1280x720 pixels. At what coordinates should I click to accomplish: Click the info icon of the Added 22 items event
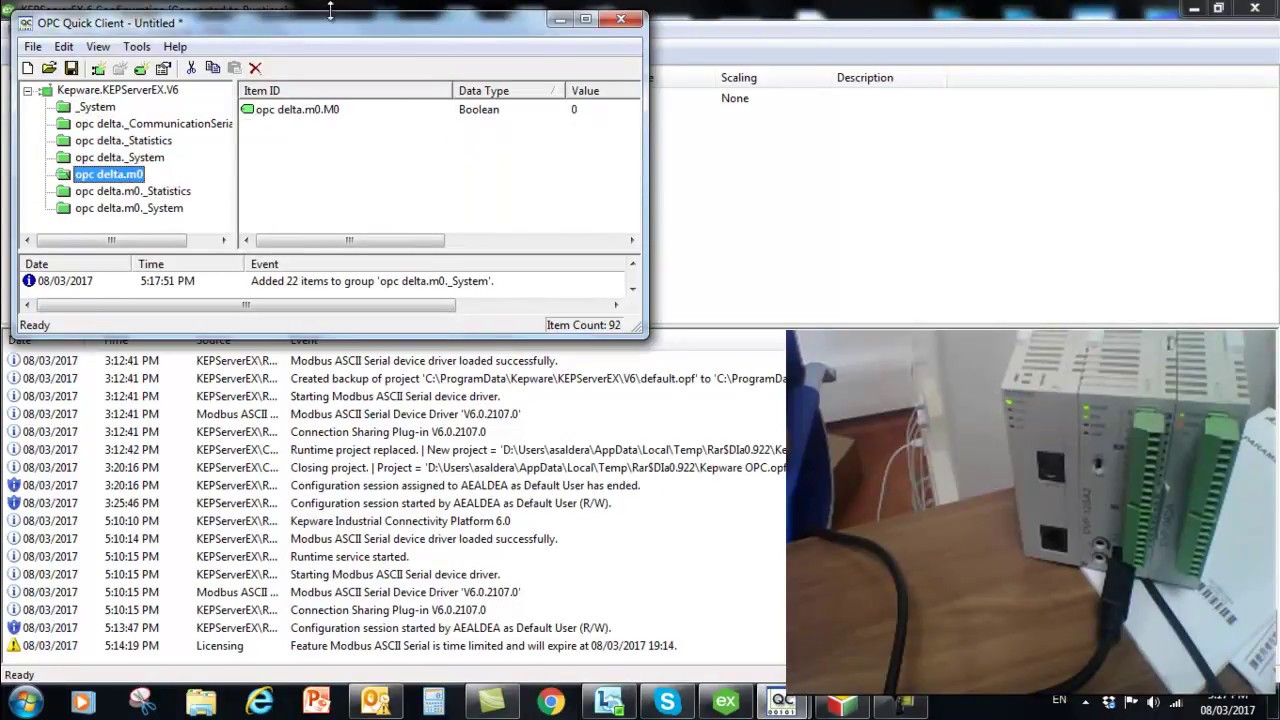point(29,281)
